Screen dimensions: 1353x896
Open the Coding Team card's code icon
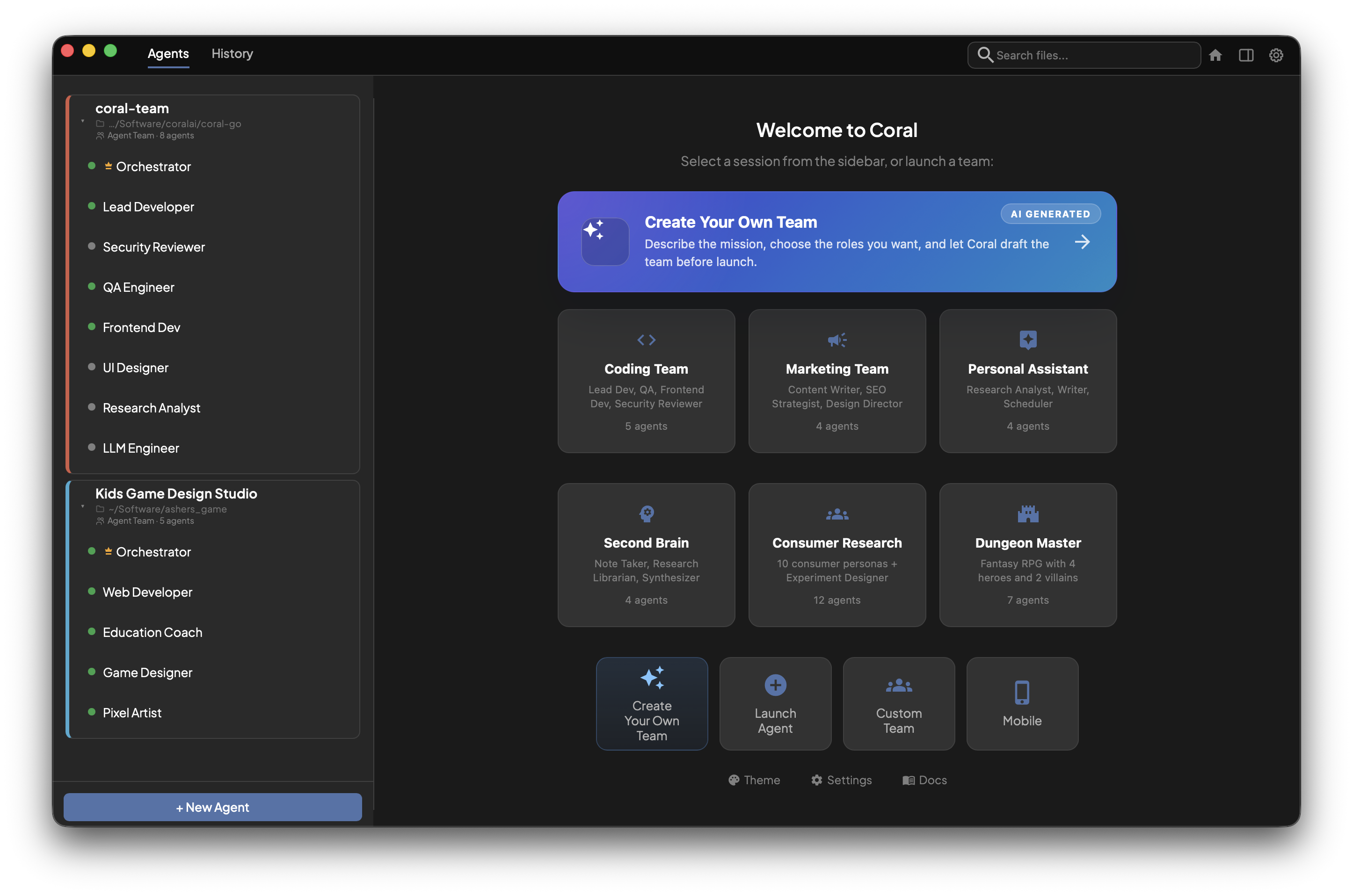pyautogui.click(x=646, y=340)
